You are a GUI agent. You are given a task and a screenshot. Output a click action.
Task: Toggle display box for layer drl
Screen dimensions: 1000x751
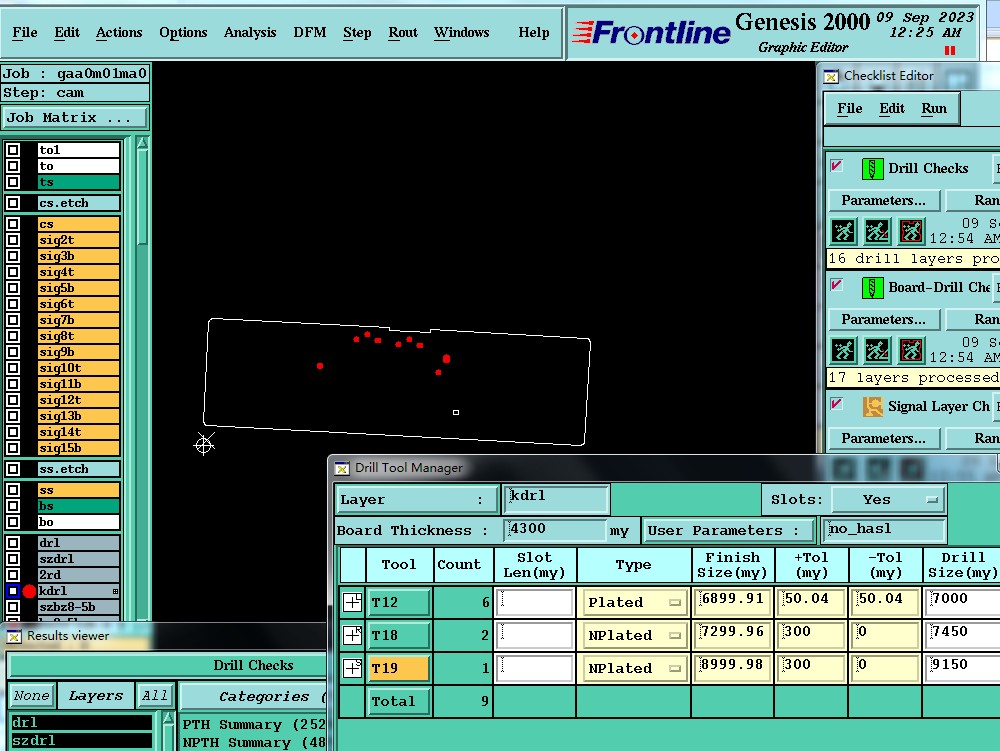[13, 543]
